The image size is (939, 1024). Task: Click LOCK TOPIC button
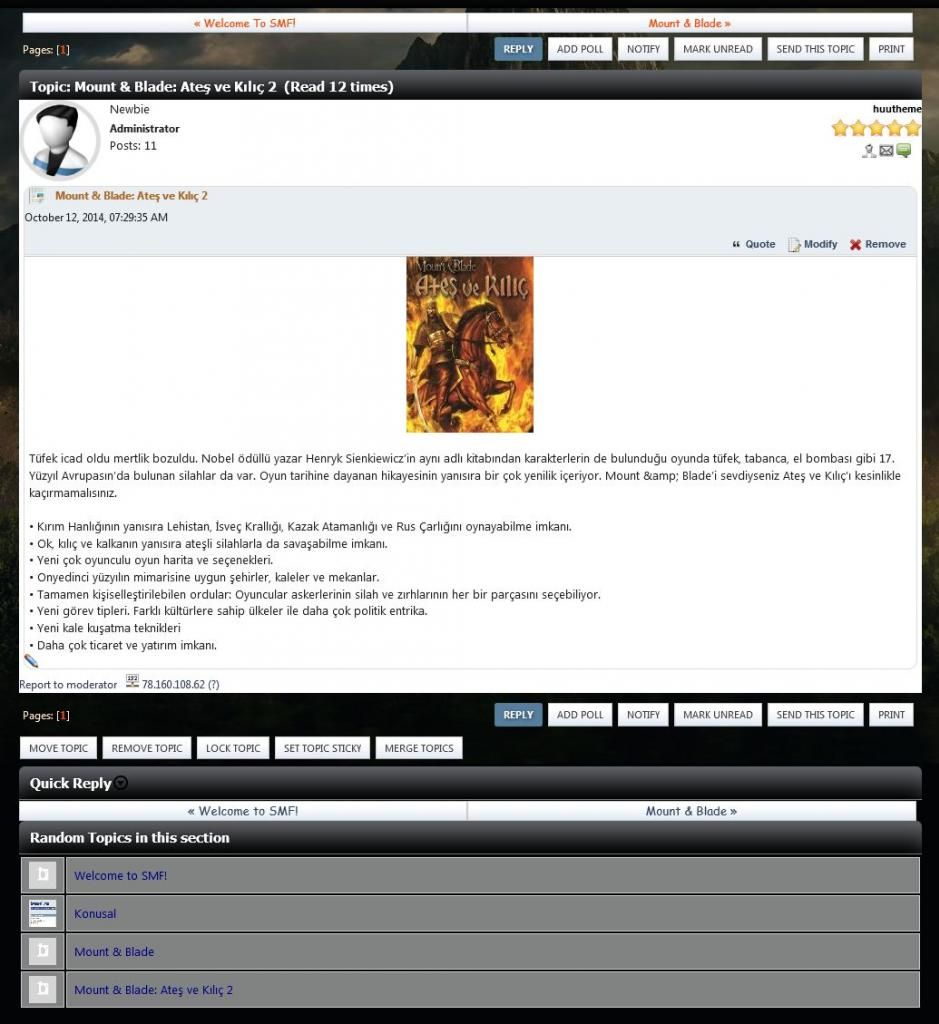pyautogui.click(x=232, y=748)
